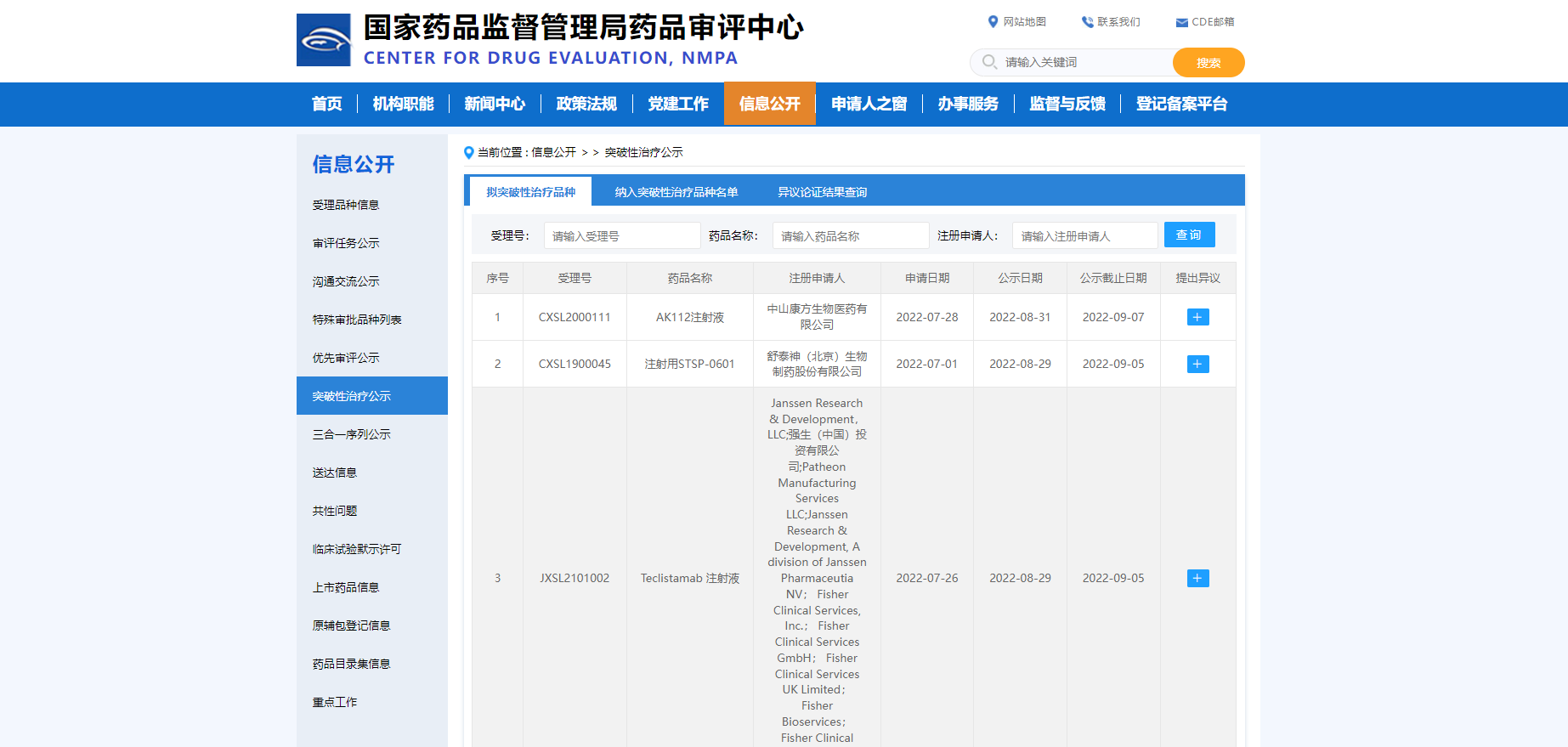Select 受理品种信息 in the sidebar
This screenshot has height=747, width=1568.
tap(372, 205)
